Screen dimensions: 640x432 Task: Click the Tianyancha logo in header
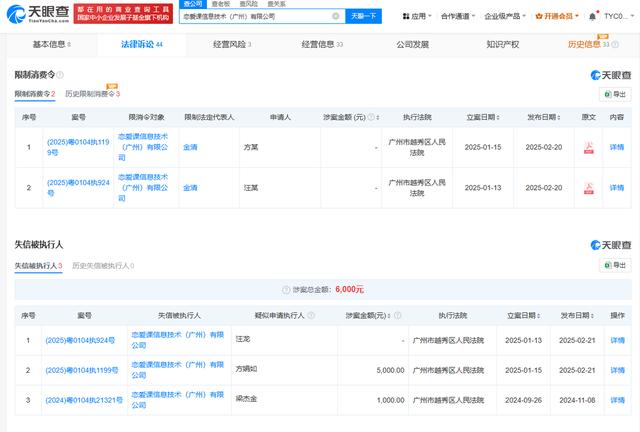(38, 13)
